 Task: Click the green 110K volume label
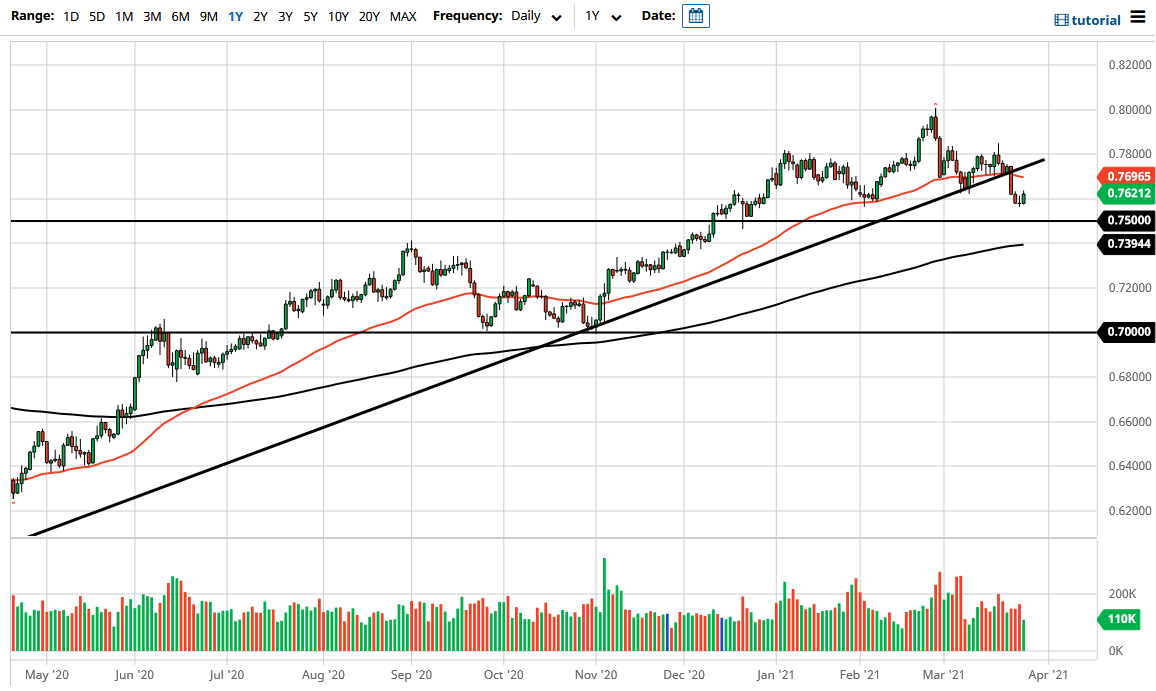(x=1120, y=619)
